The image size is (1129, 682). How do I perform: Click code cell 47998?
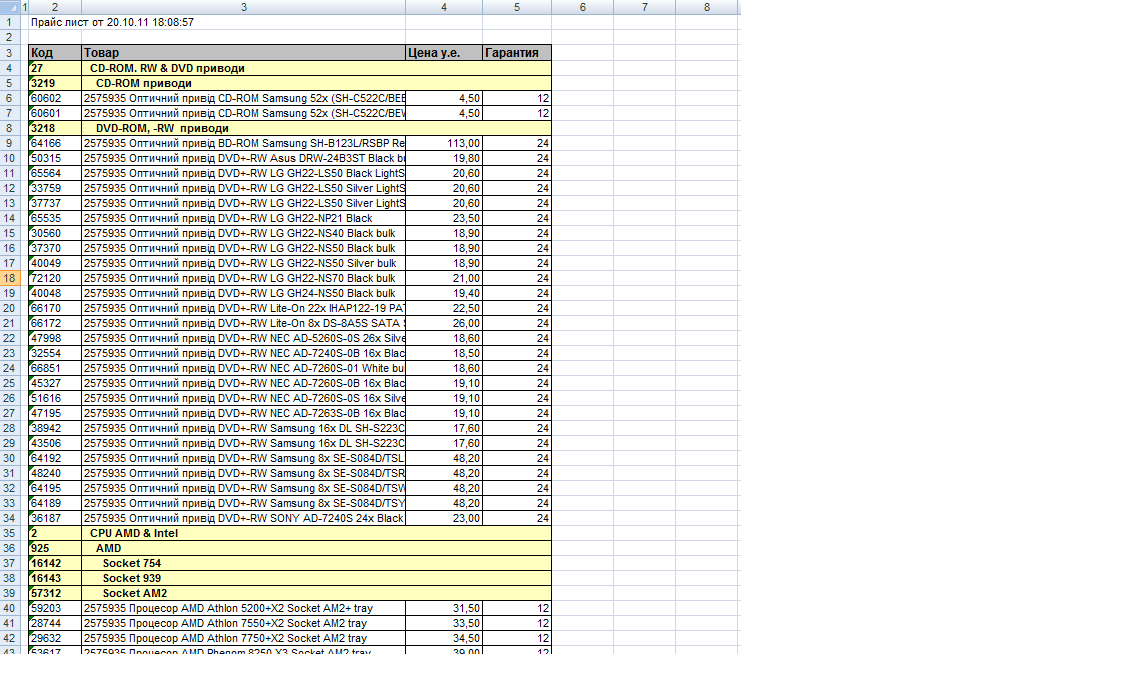pyautogui.click(x=55, y=338)
